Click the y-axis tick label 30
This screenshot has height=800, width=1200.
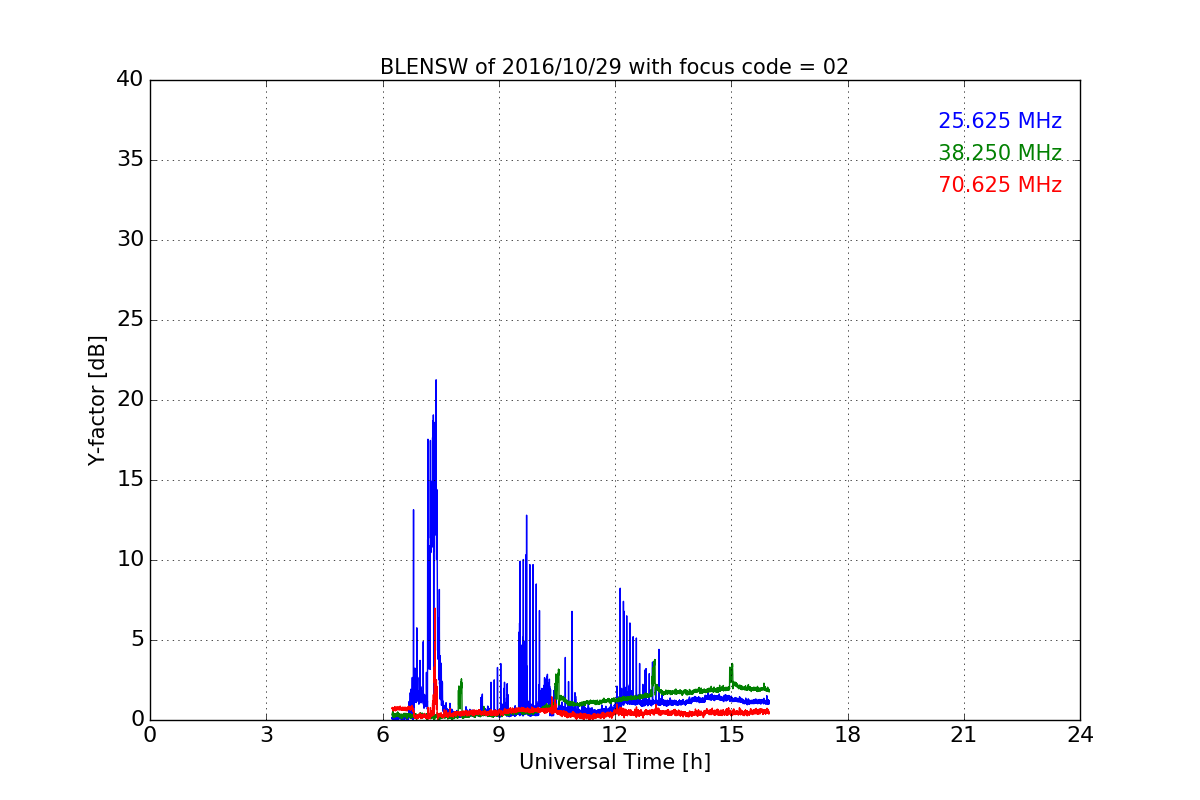[x=129, y=239]
